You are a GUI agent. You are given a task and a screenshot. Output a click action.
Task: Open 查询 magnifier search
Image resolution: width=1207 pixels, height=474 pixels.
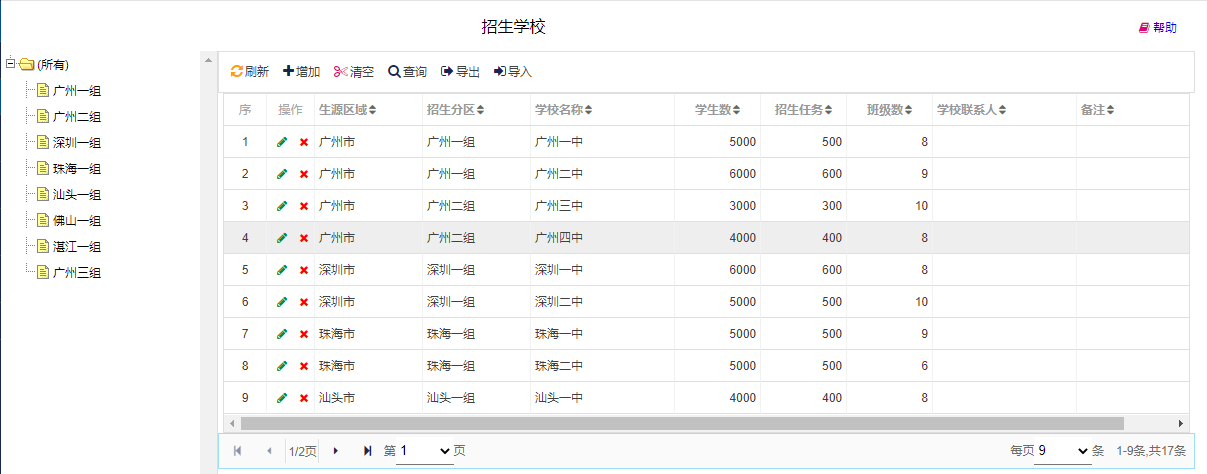[394, 72]
